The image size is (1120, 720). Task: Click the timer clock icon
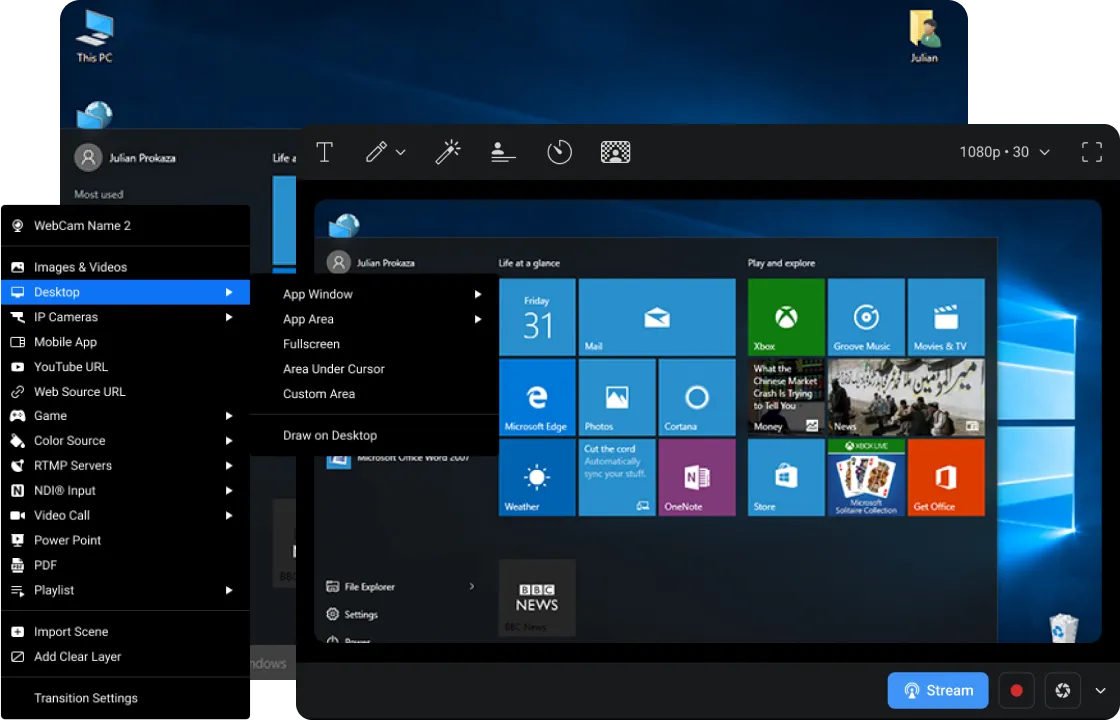(x=559, y=152)
